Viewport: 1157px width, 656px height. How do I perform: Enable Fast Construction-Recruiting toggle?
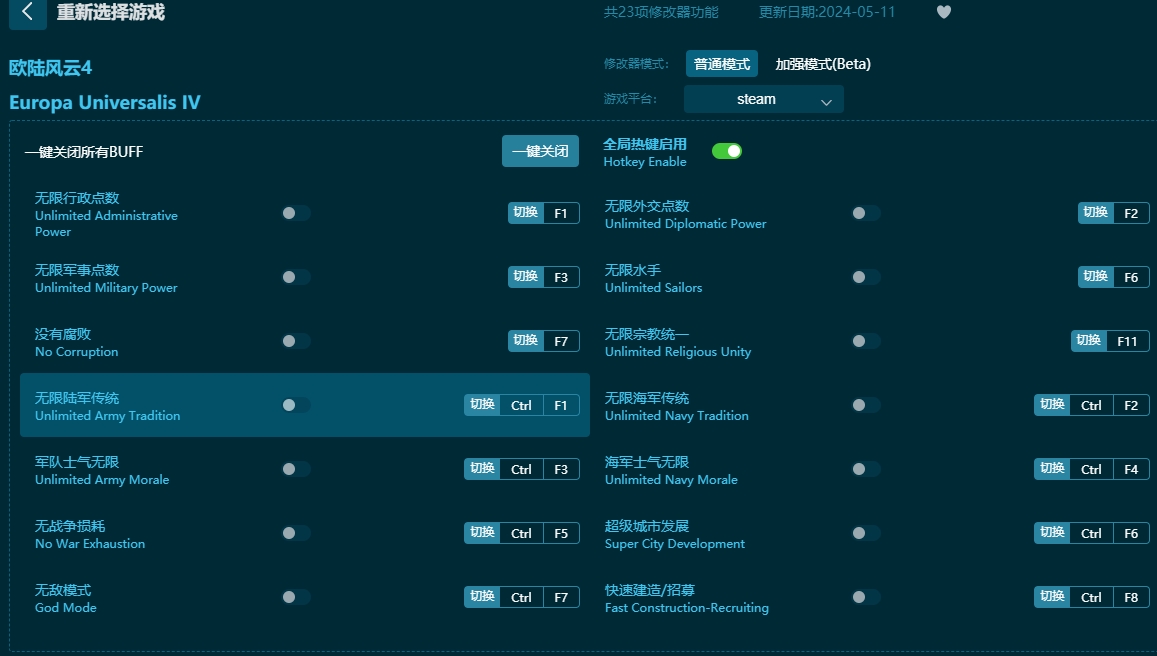pyautogui.click(x=866, y=597)
